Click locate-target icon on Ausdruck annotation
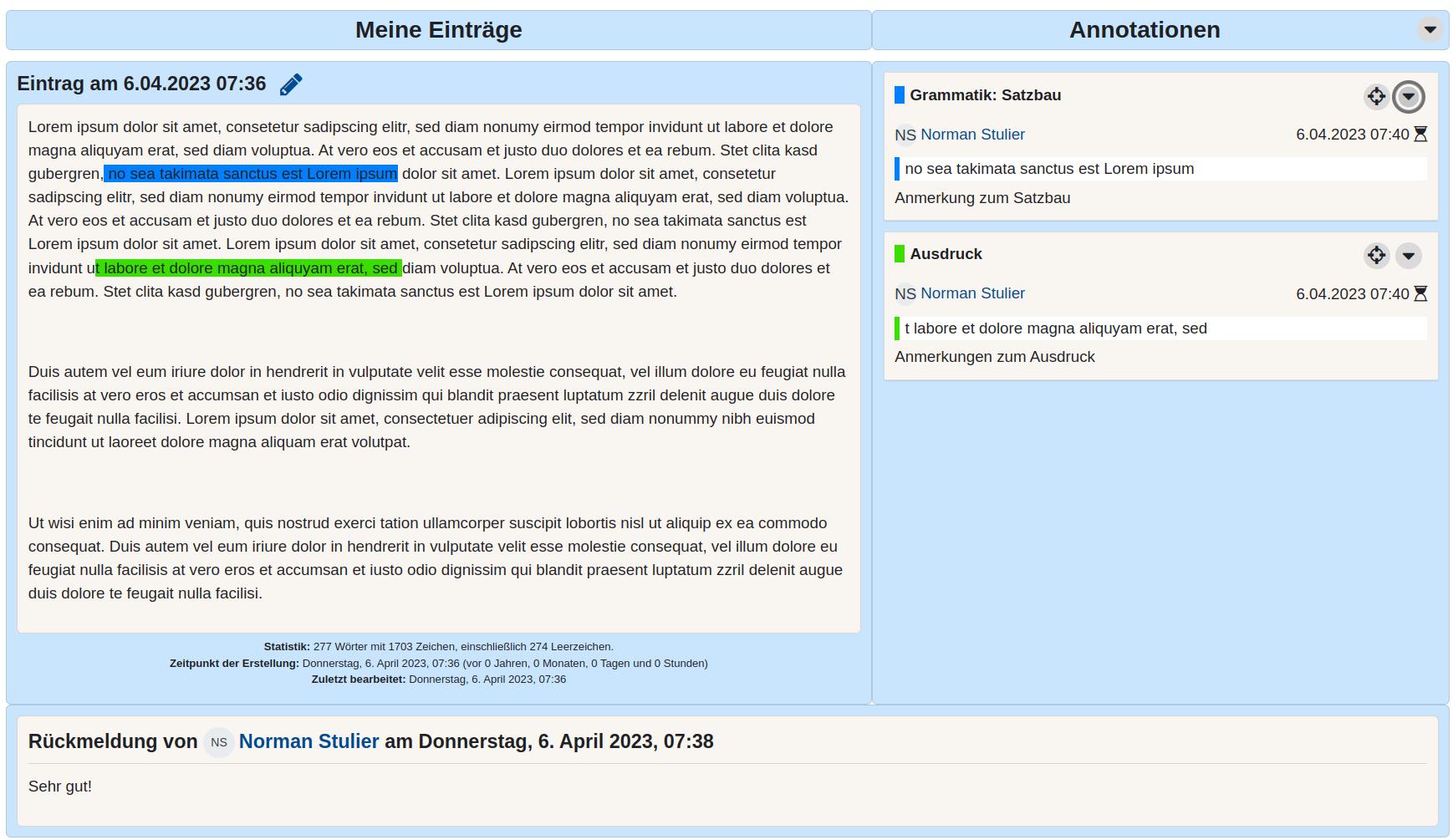 tap(1376, 255)
